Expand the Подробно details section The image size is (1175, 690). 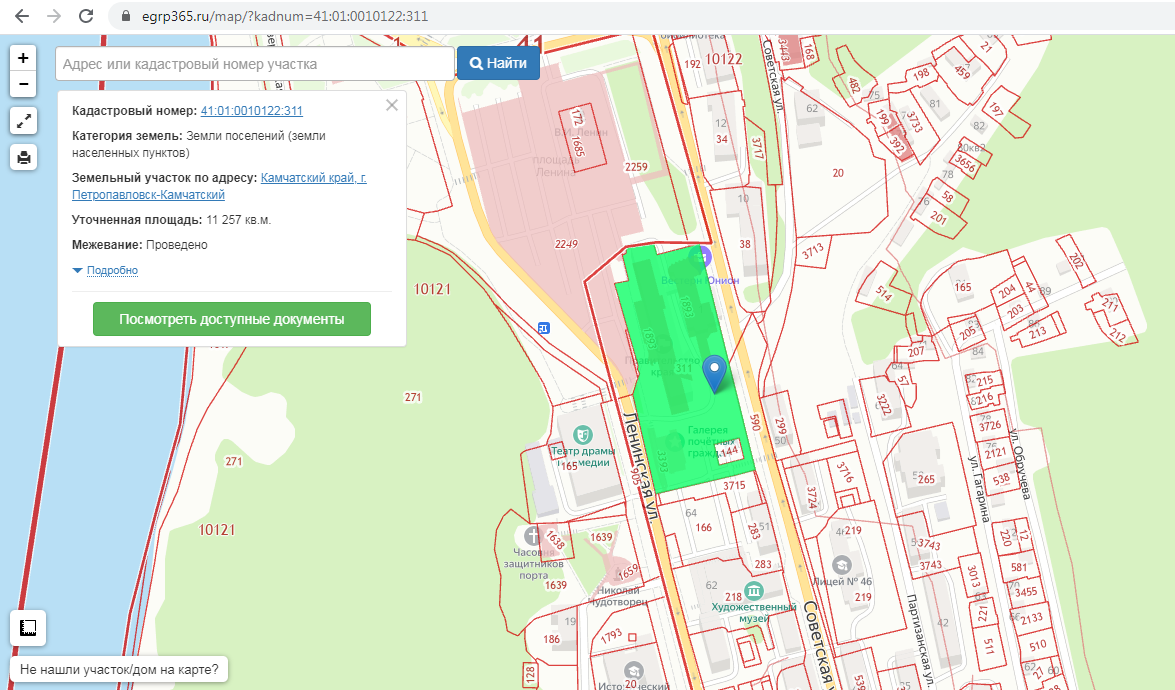(x=112, y=270)
